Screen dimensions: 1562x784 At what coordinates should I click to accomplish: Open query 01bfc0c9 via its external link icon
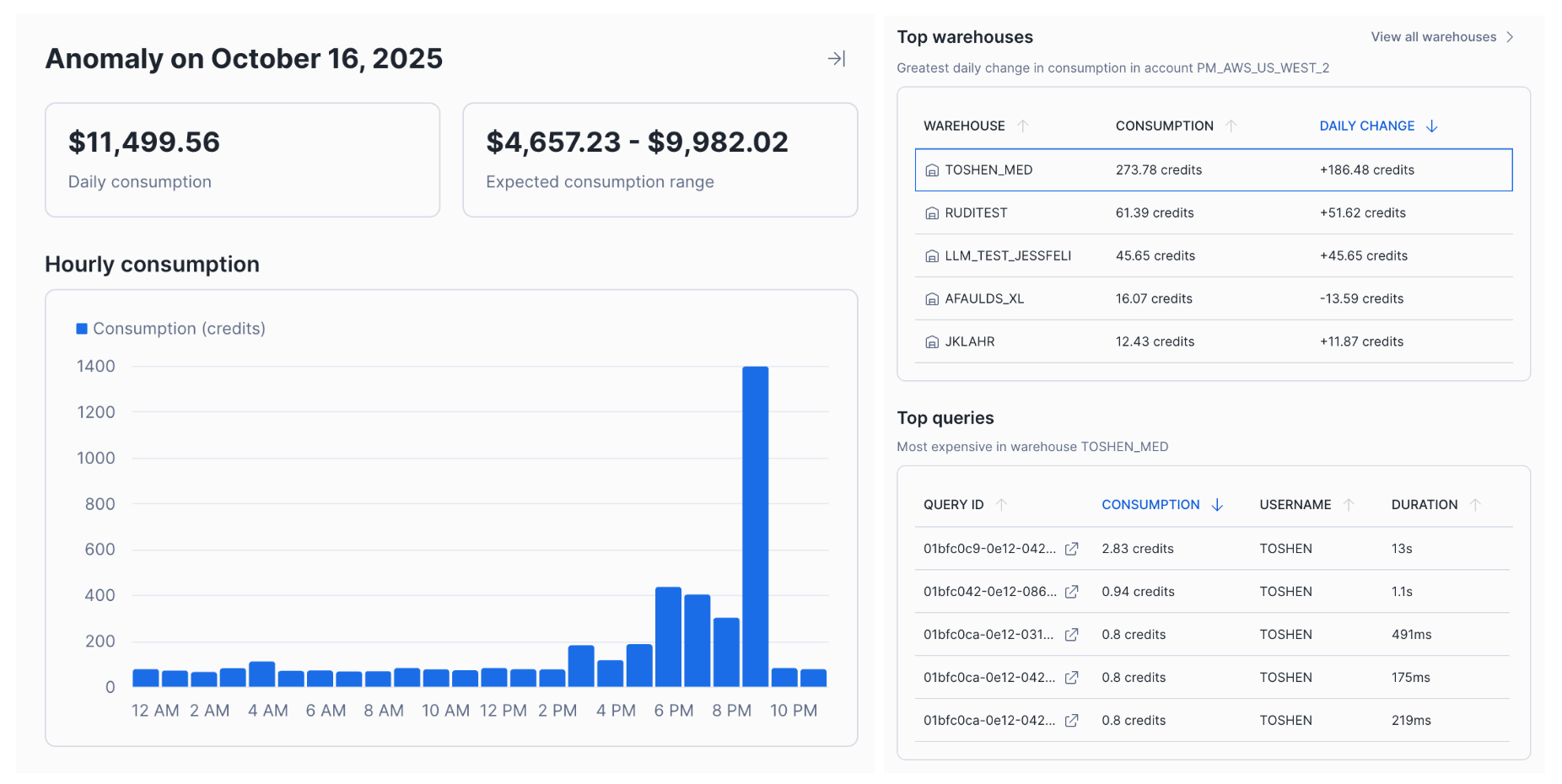click(1071, 549)
